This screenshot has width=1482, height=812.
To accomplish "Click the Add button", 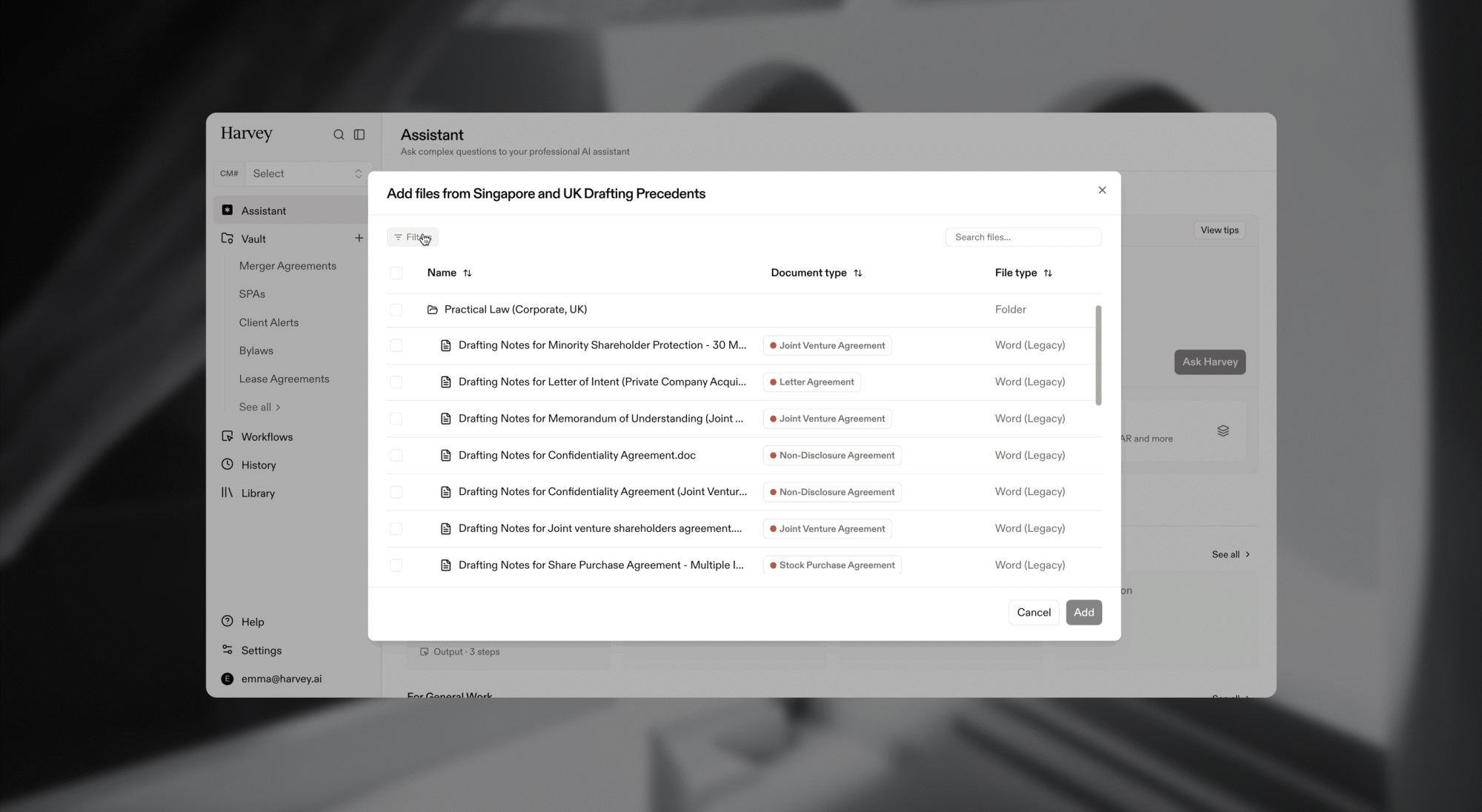I will pos(1083,613).
